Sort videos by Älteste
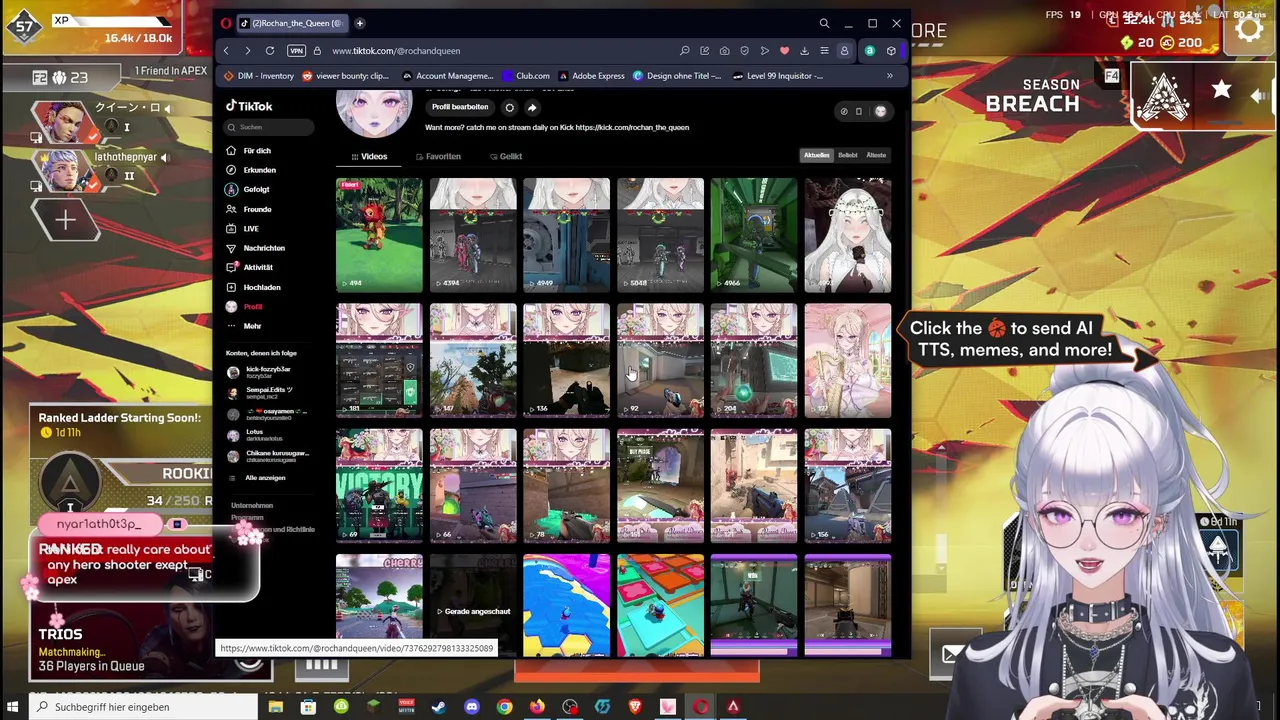The width and height of the screenshot is (1280, 720). click(876, 155)
